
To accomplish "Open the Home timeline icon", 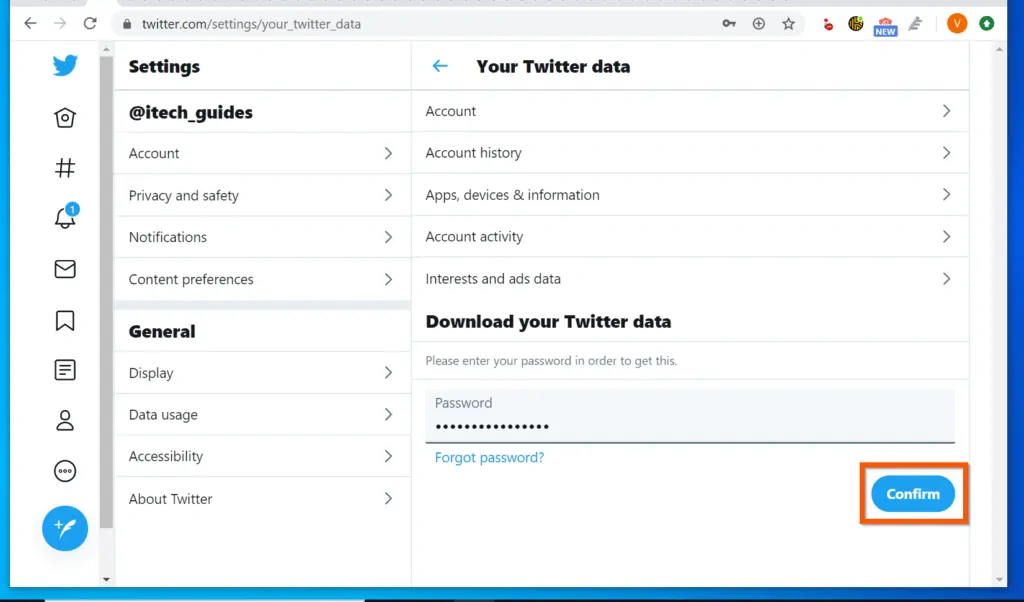I will click(x=65, y=117).
